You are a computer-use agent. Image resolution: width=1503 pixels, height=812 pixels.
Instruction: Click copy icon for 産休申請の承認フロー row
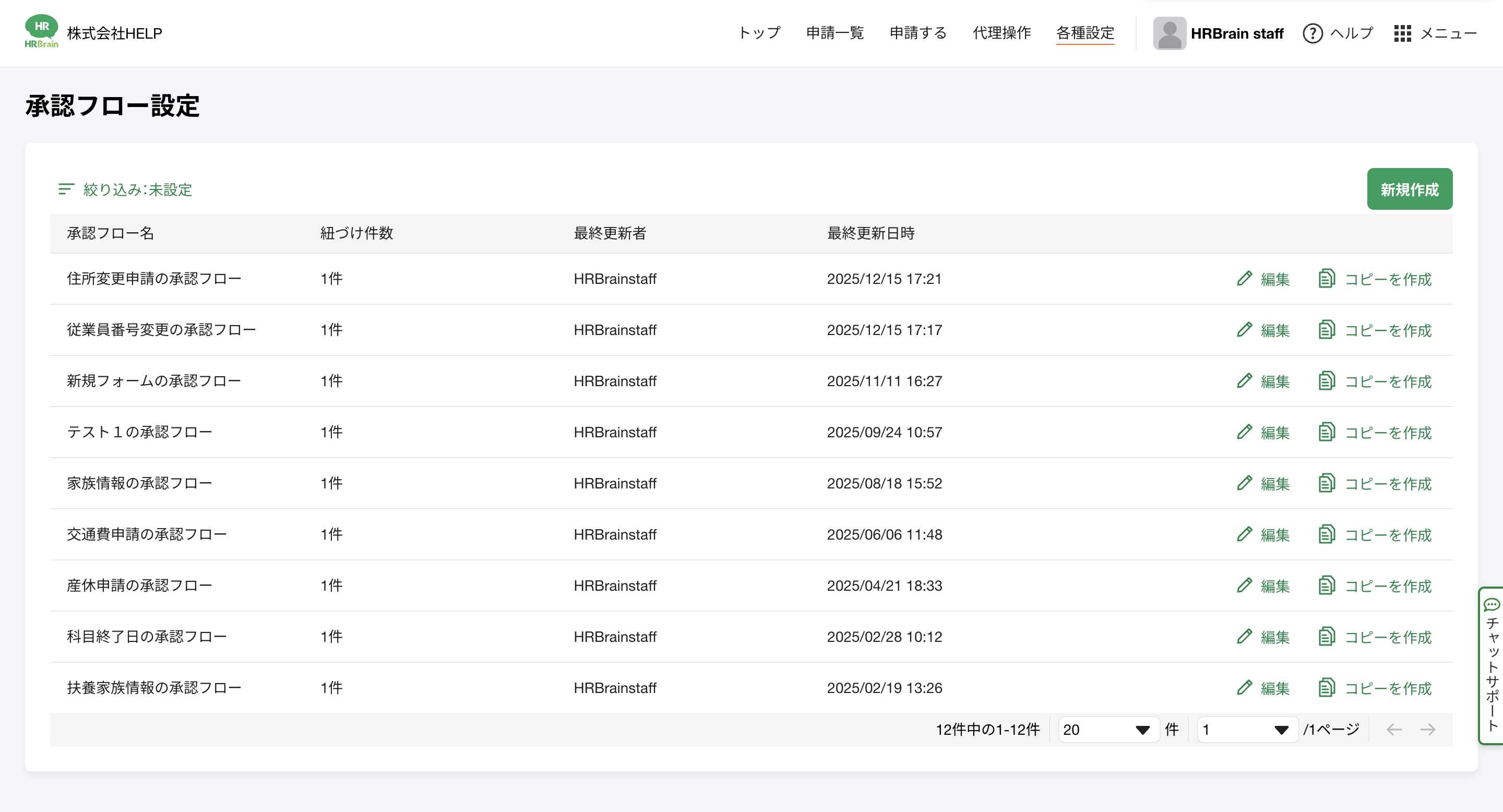pyautogui.click(x=1326, y=585)
